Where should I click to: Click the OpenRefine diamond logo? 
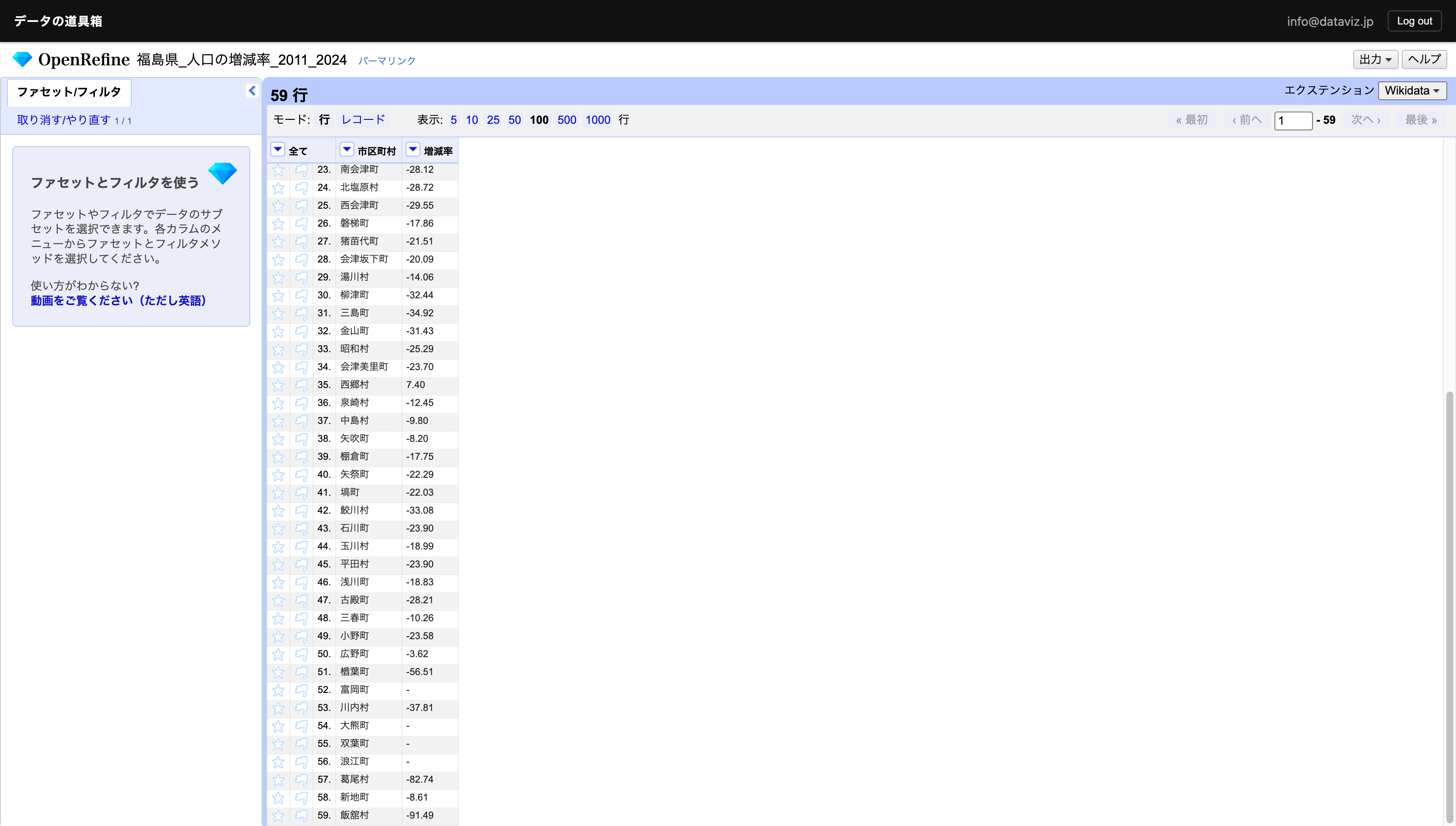[23, 59]
